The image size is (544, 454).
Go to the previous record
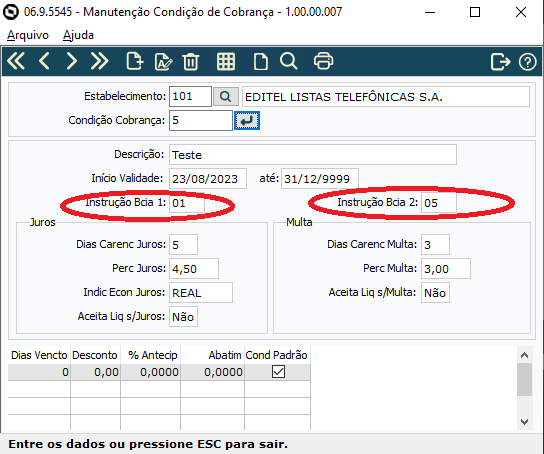44,61
